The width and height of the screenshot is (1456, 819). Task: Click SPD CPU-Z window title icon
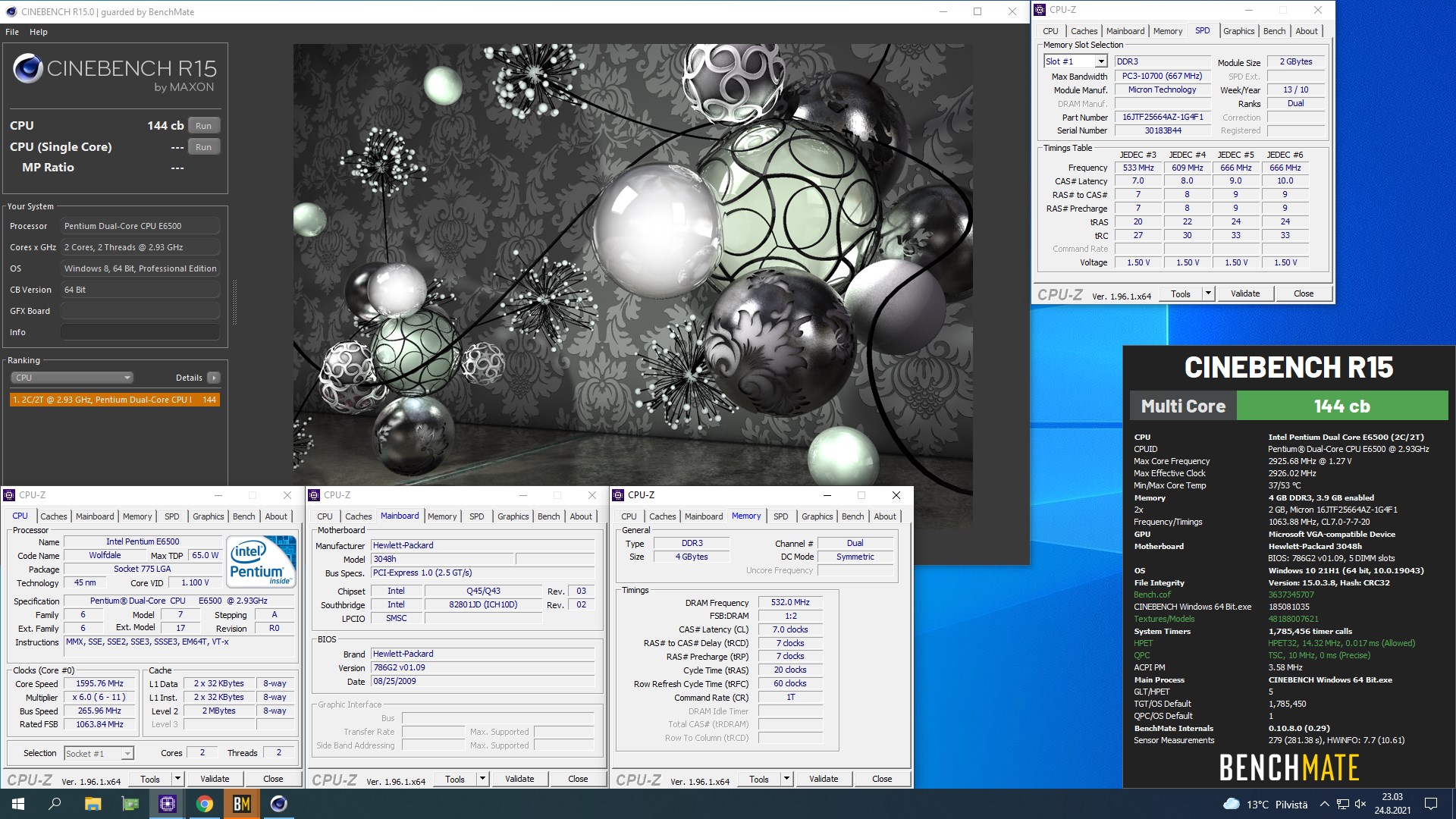tap(1040, 10)
